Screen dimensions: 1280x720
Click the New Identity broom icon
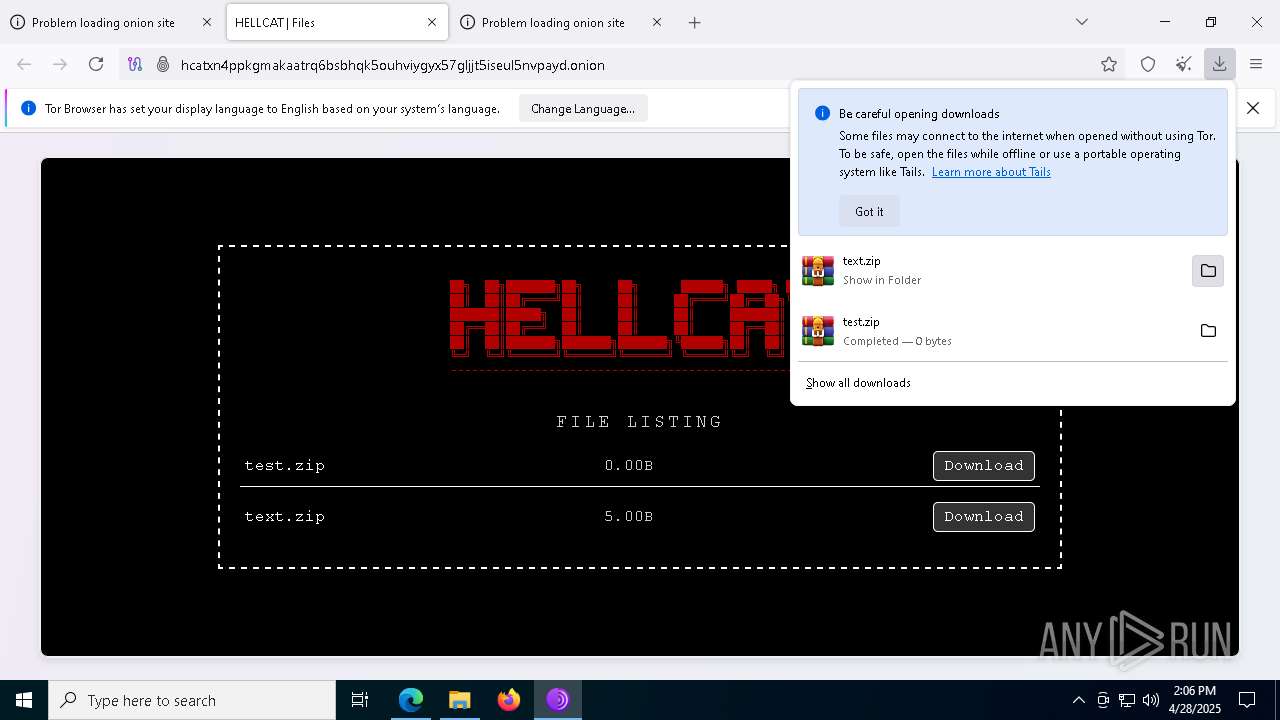coord(1184,64)
